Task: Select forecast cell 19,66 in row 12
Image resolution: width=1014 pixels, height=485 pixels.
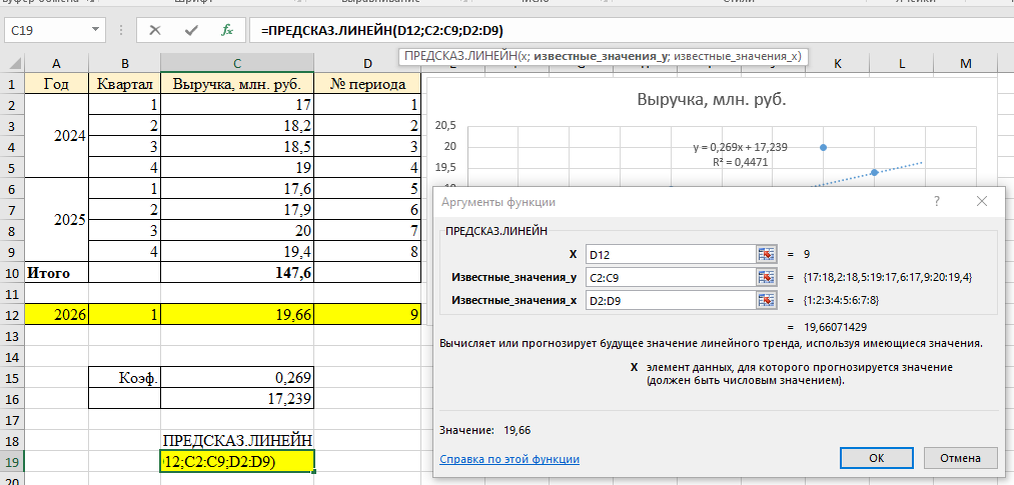Action: pos(237,315)
